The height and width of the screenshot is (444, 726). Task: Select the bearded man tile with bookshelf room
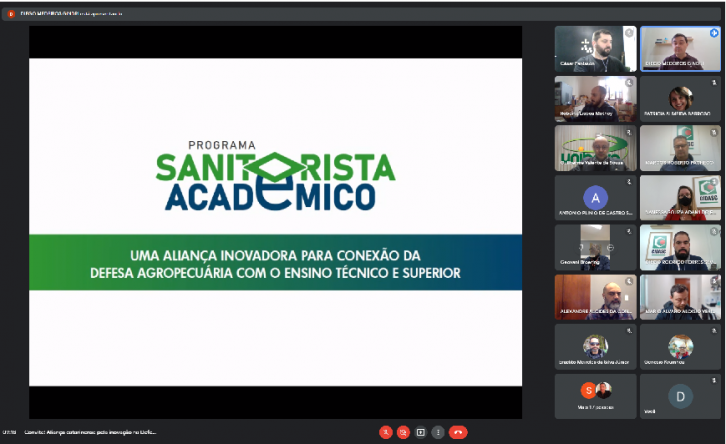tap(595, 99)
